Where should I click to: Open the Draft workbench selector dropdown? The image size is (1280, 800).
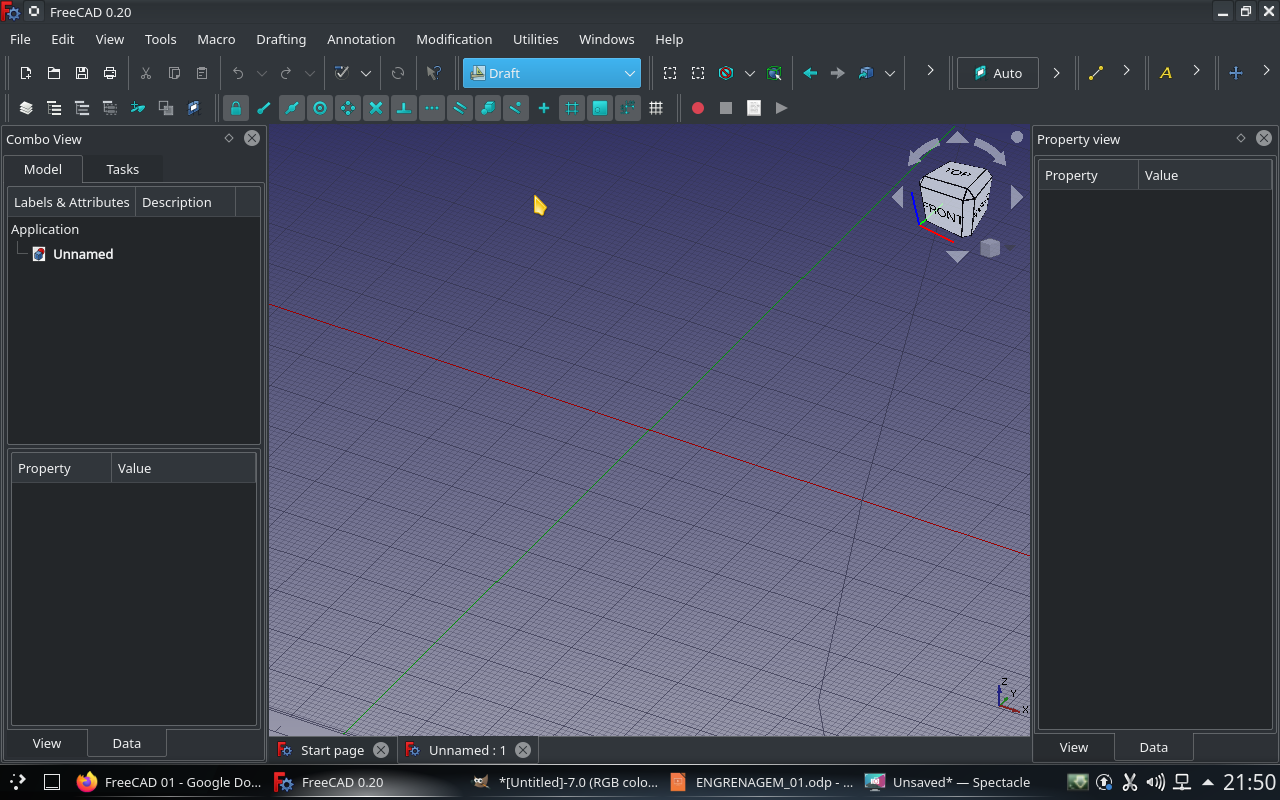pyautogui.click(x=630, y=72)
